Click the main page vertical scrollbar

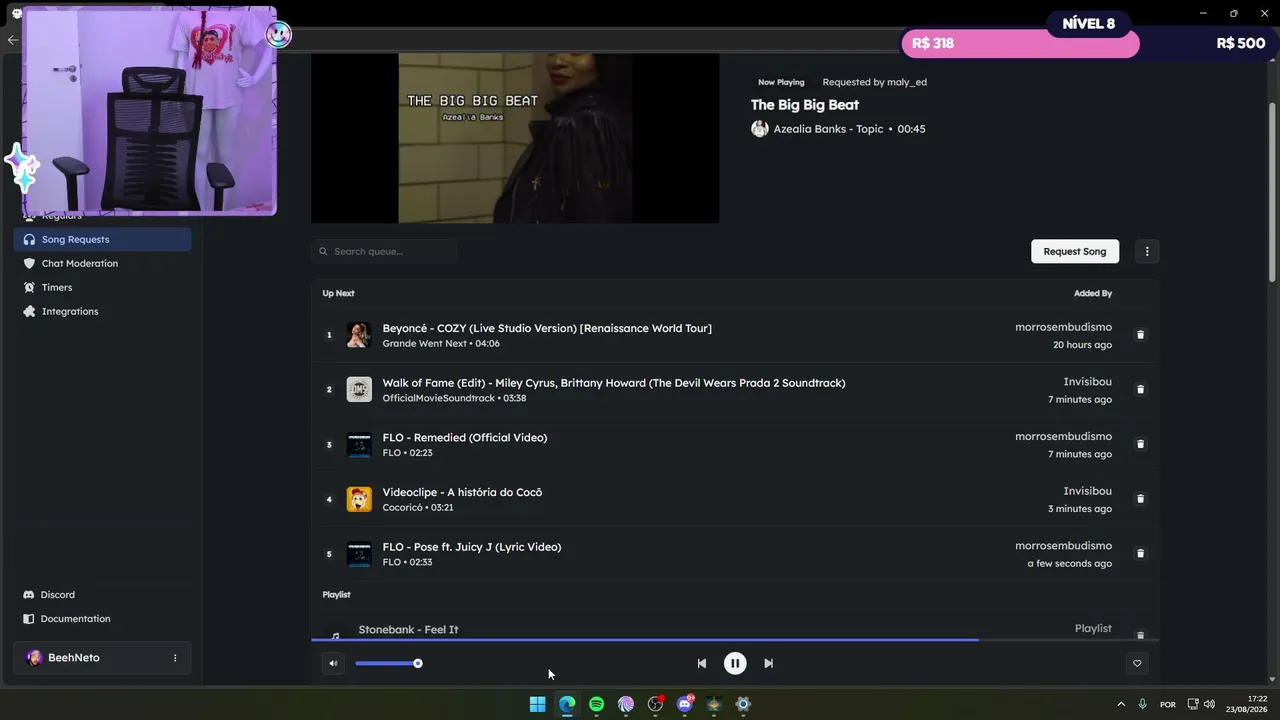[1272, 190]
